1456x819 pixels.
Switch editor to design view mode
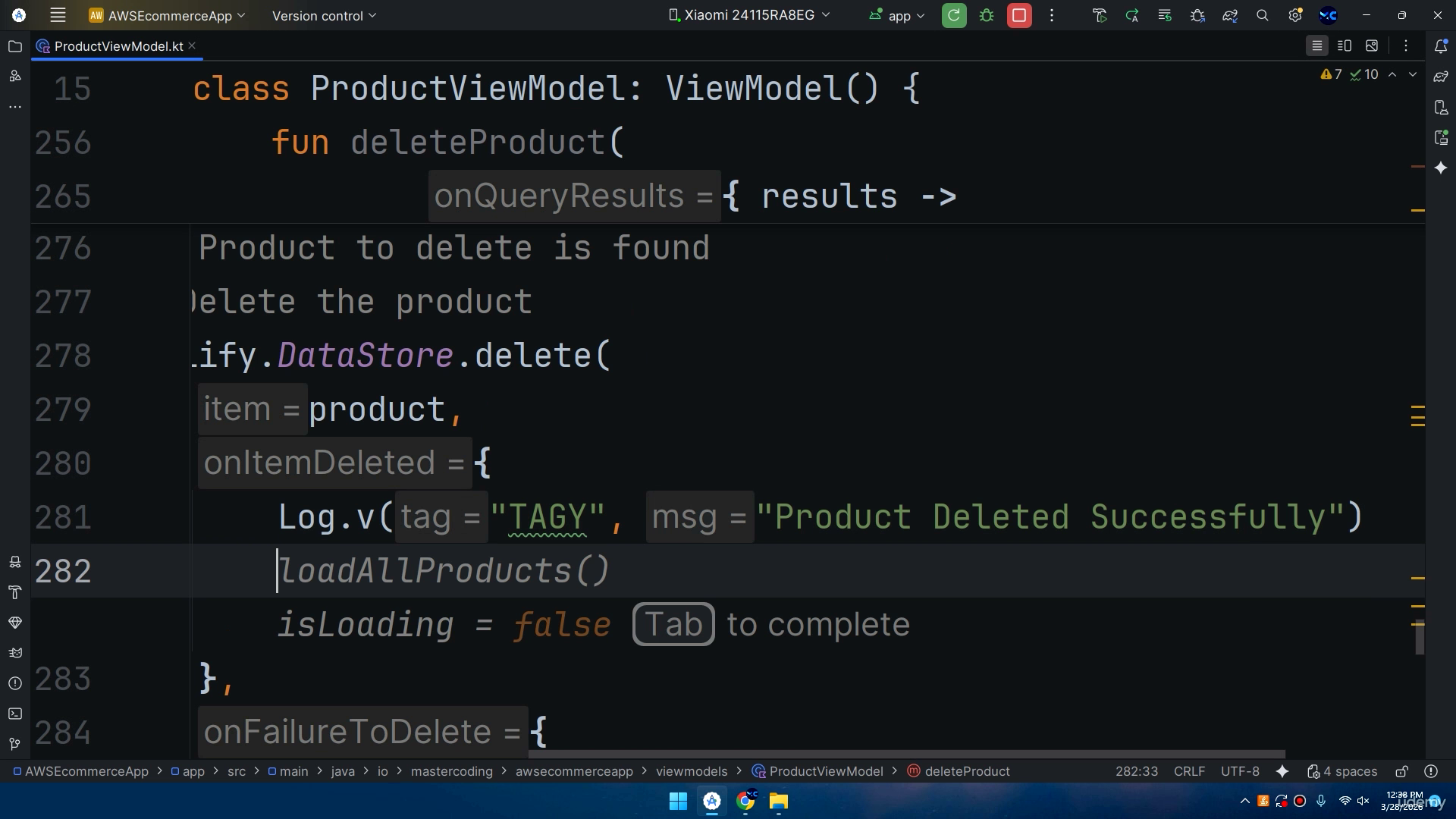click(1372, 46)
